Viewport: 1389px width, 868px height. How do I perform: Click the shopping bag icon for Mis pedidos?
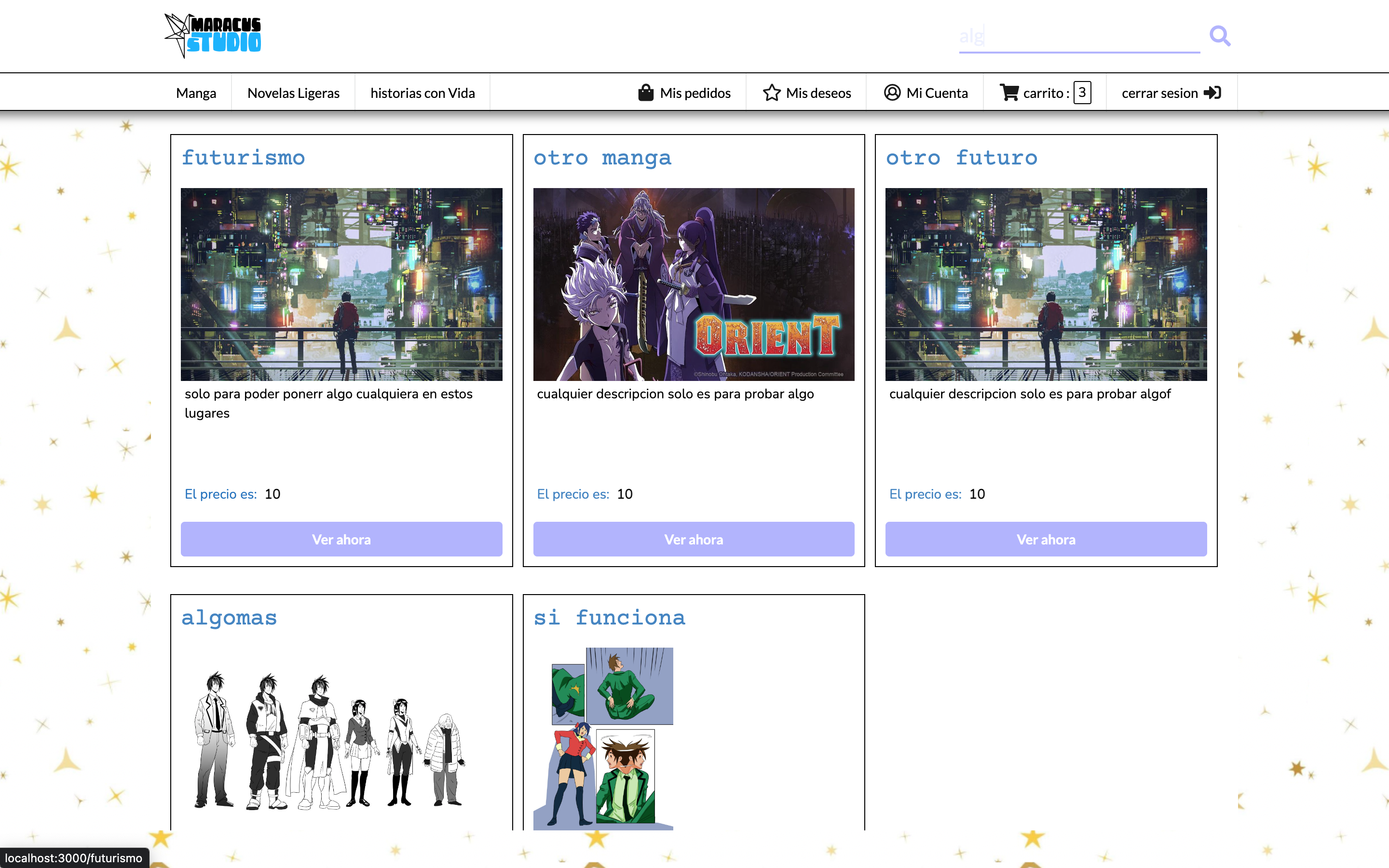point(646,93)
